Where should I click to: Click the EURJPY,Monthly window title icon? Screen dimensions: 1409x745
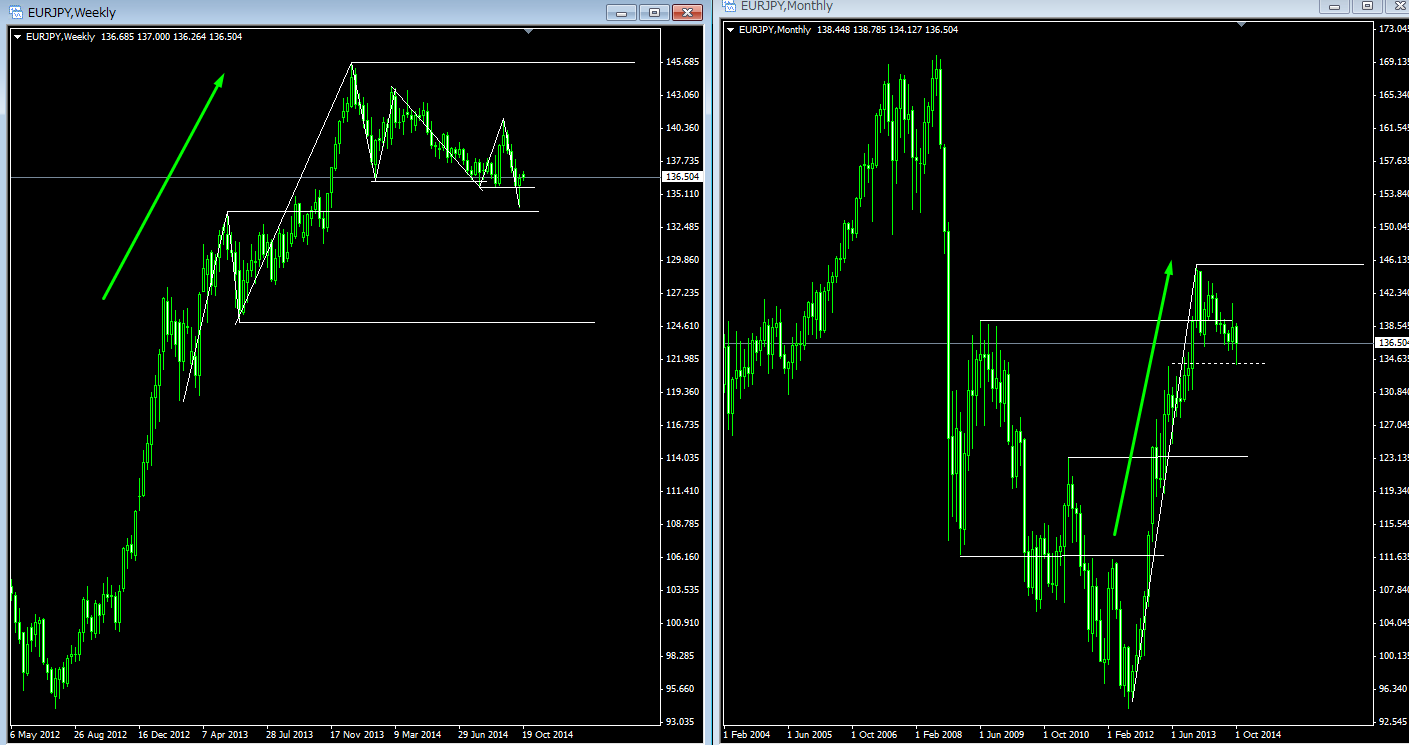[730, 6]
